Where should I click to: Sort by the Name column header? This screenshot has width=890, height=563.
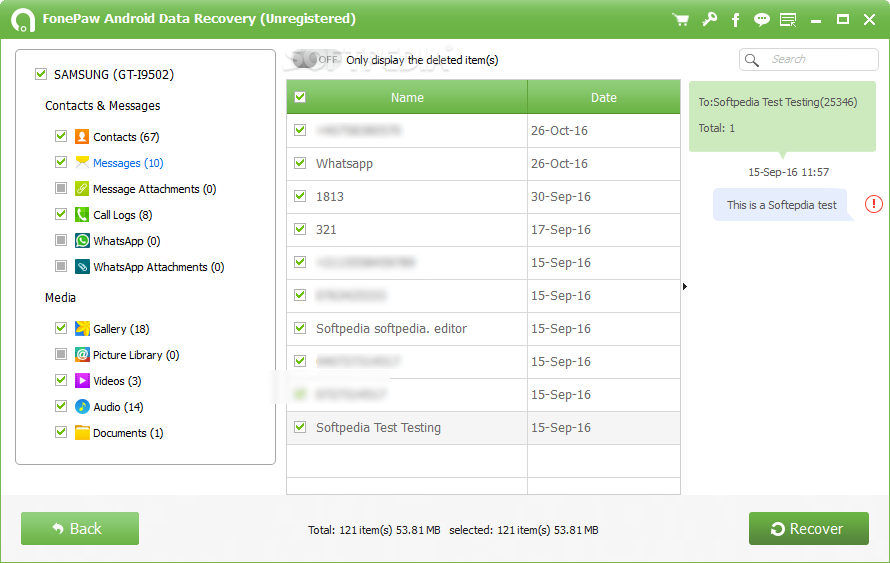click(407, 97)
